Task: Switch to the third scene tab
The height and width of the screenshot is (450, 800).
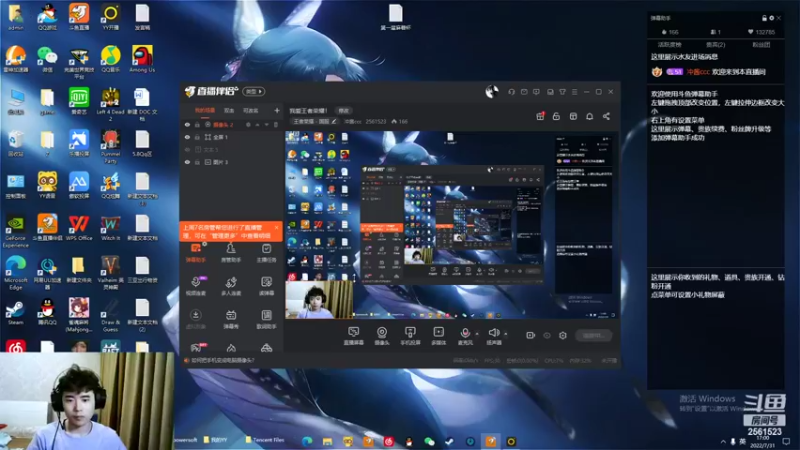Action: [x=251, y=110]
